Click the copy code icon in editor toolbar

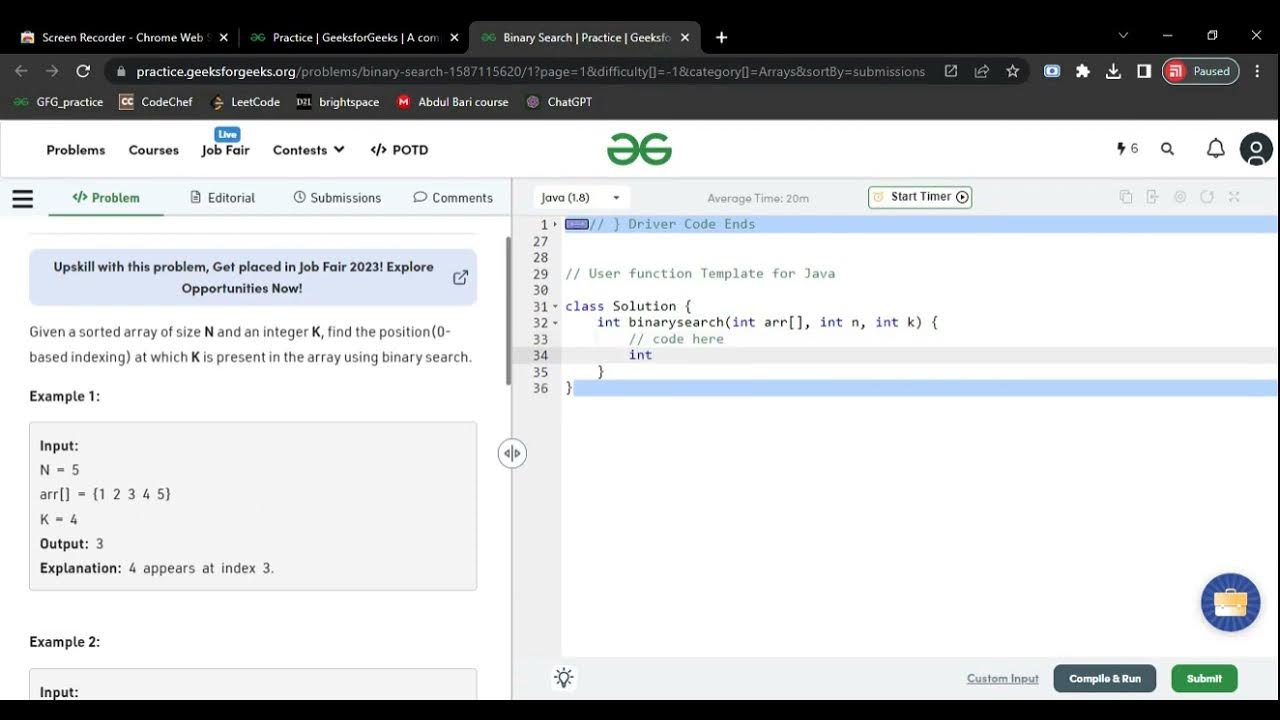click(x=1126, y=197)
